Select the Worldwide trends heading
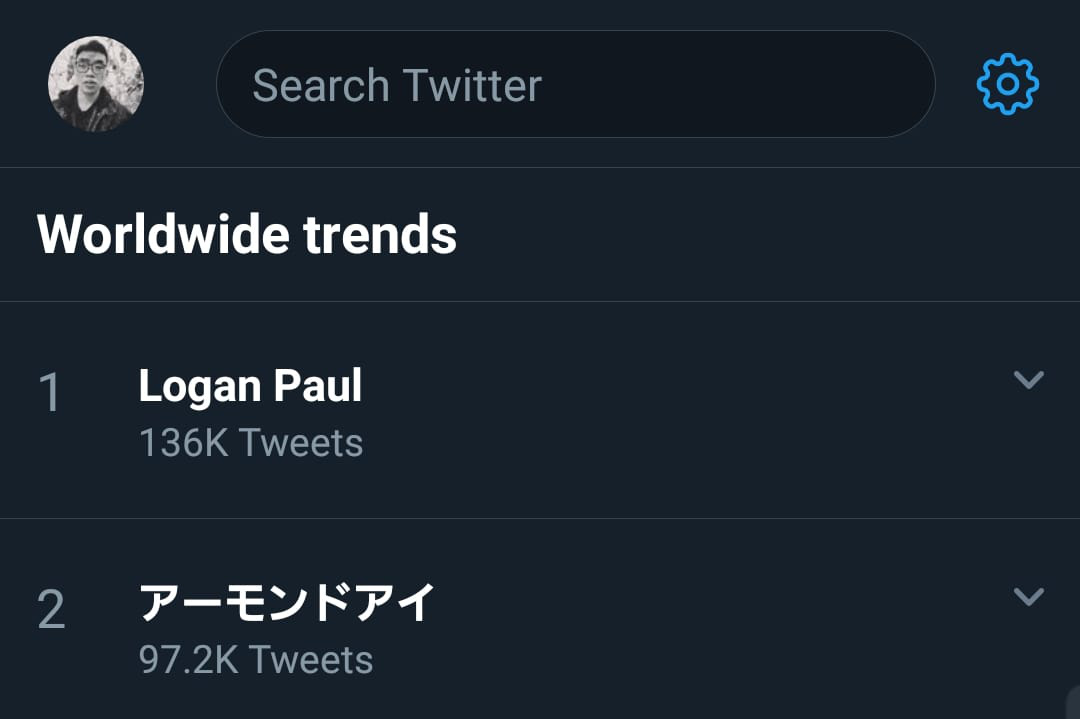 click(x=247, y=234)
